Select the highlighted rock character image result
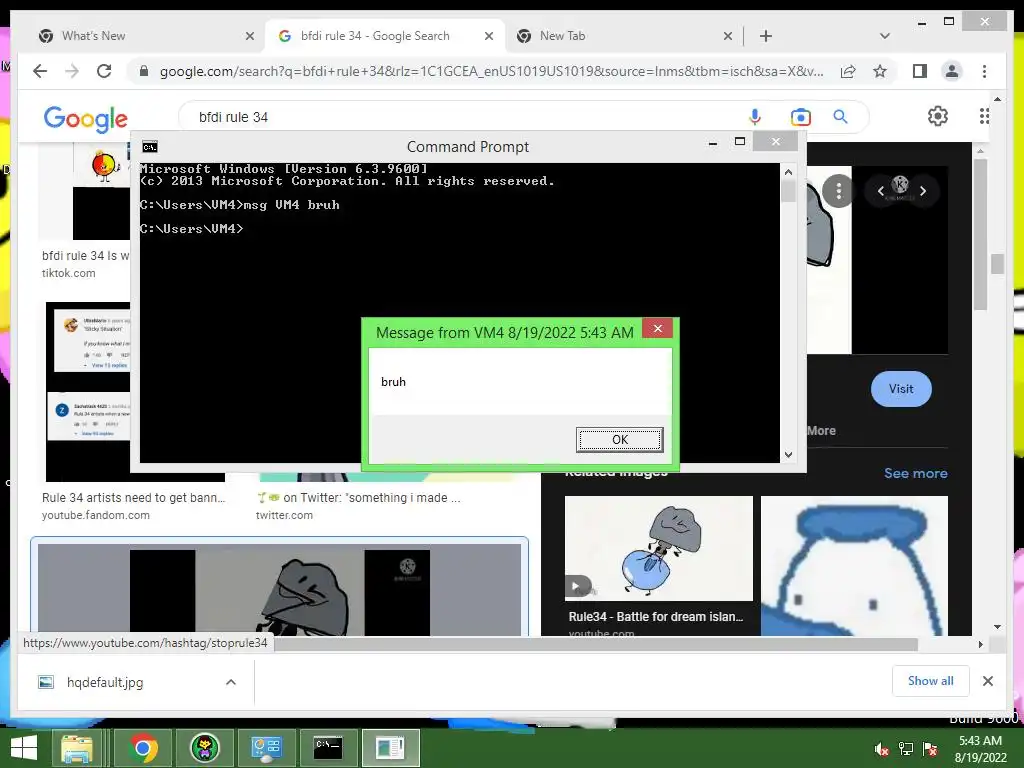Image resolution: width=1024 pixels, height=768 pixels. pyautogui.click(x=280, y=590)
